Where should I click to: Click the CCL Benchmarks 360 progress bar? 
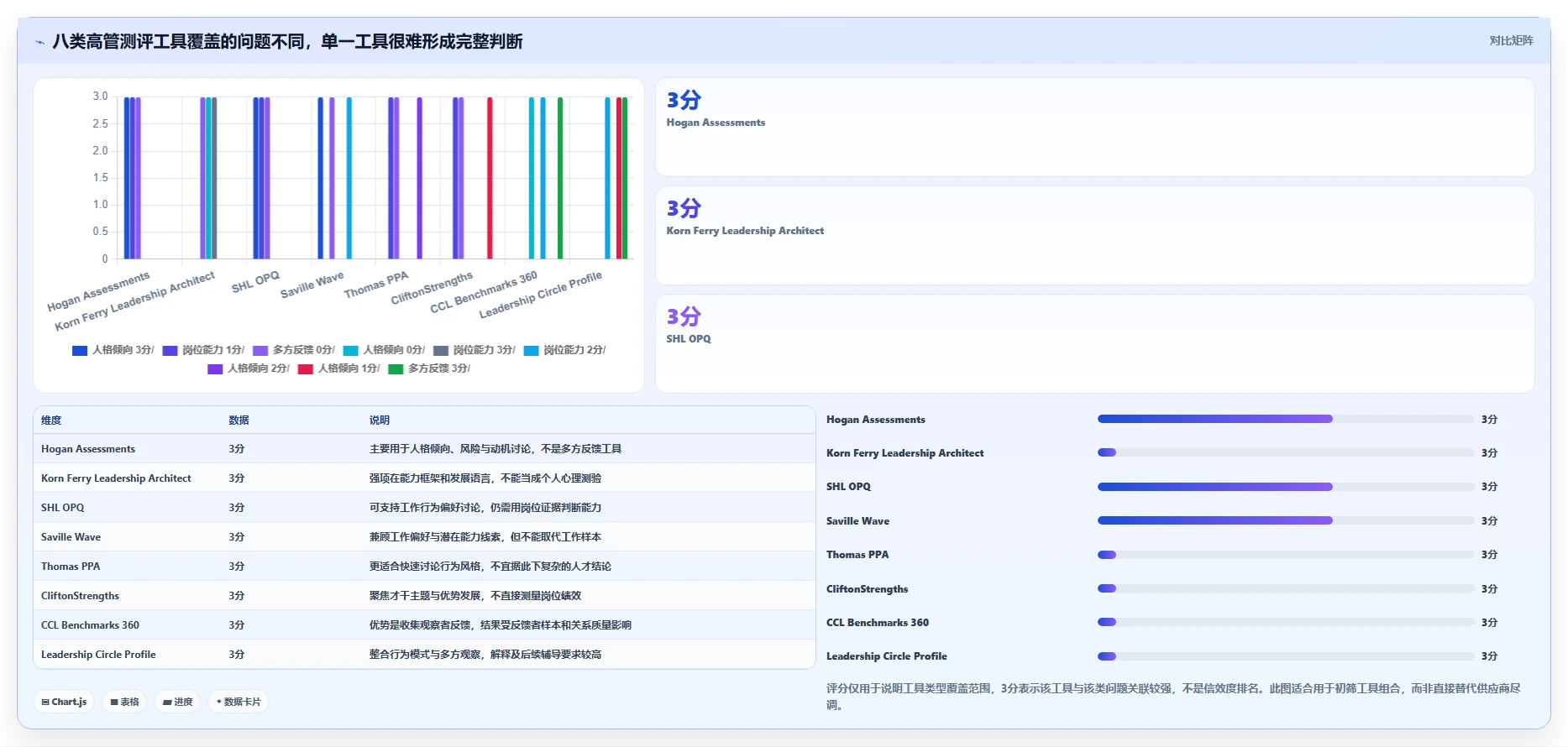tap(1286, 622)
